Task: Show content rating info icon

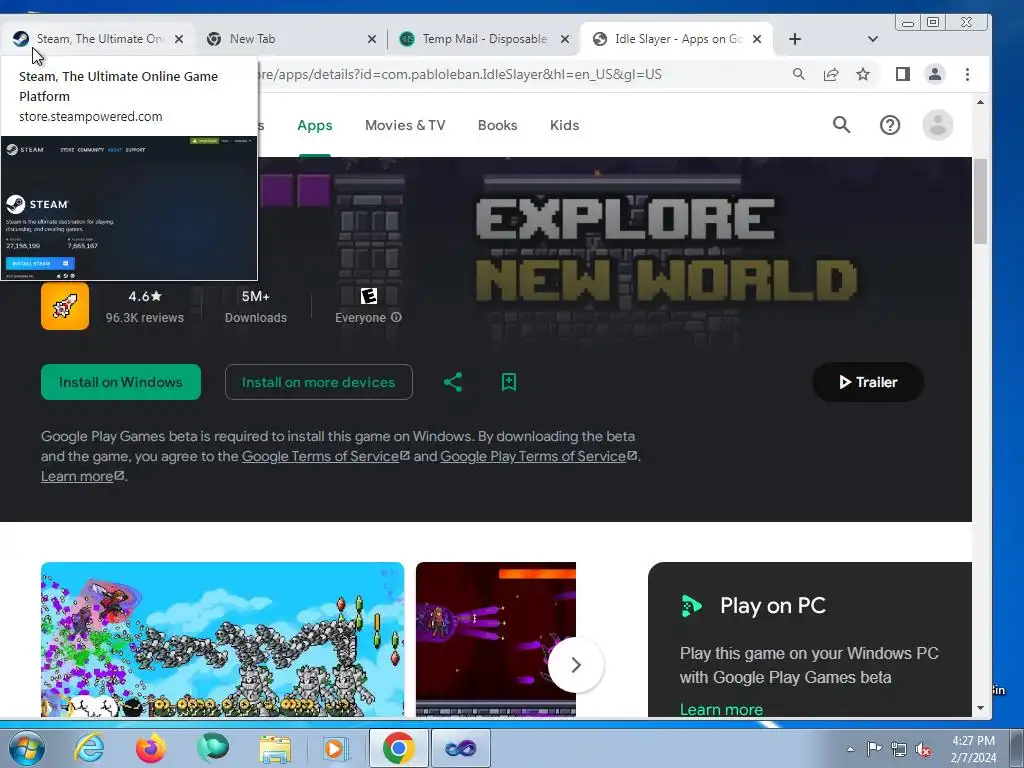Action: click(x=396, y=317)
